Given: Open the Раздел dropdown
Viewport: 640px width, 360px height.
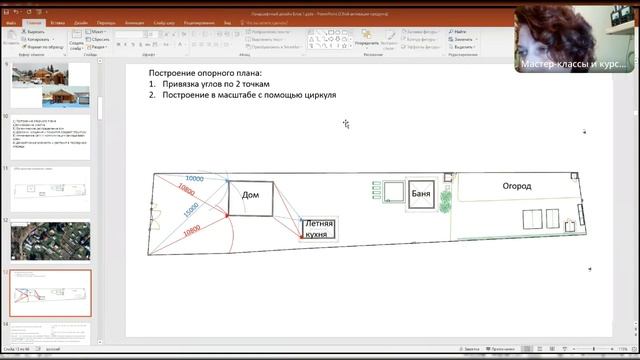Looking at the screenshot, I should [97, 47].
